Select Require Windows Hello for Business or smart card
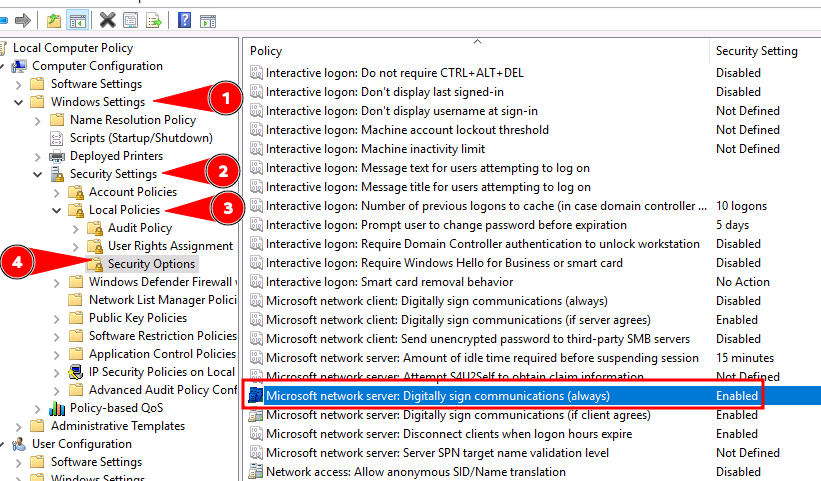This screenshot has width=821, height=481. (x=445, y=263)
